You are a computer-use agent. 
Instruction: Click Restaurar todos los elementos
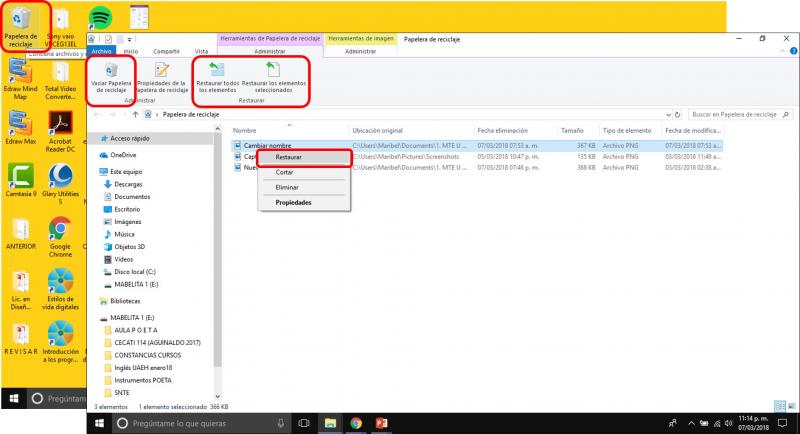(x=217, y=78)
